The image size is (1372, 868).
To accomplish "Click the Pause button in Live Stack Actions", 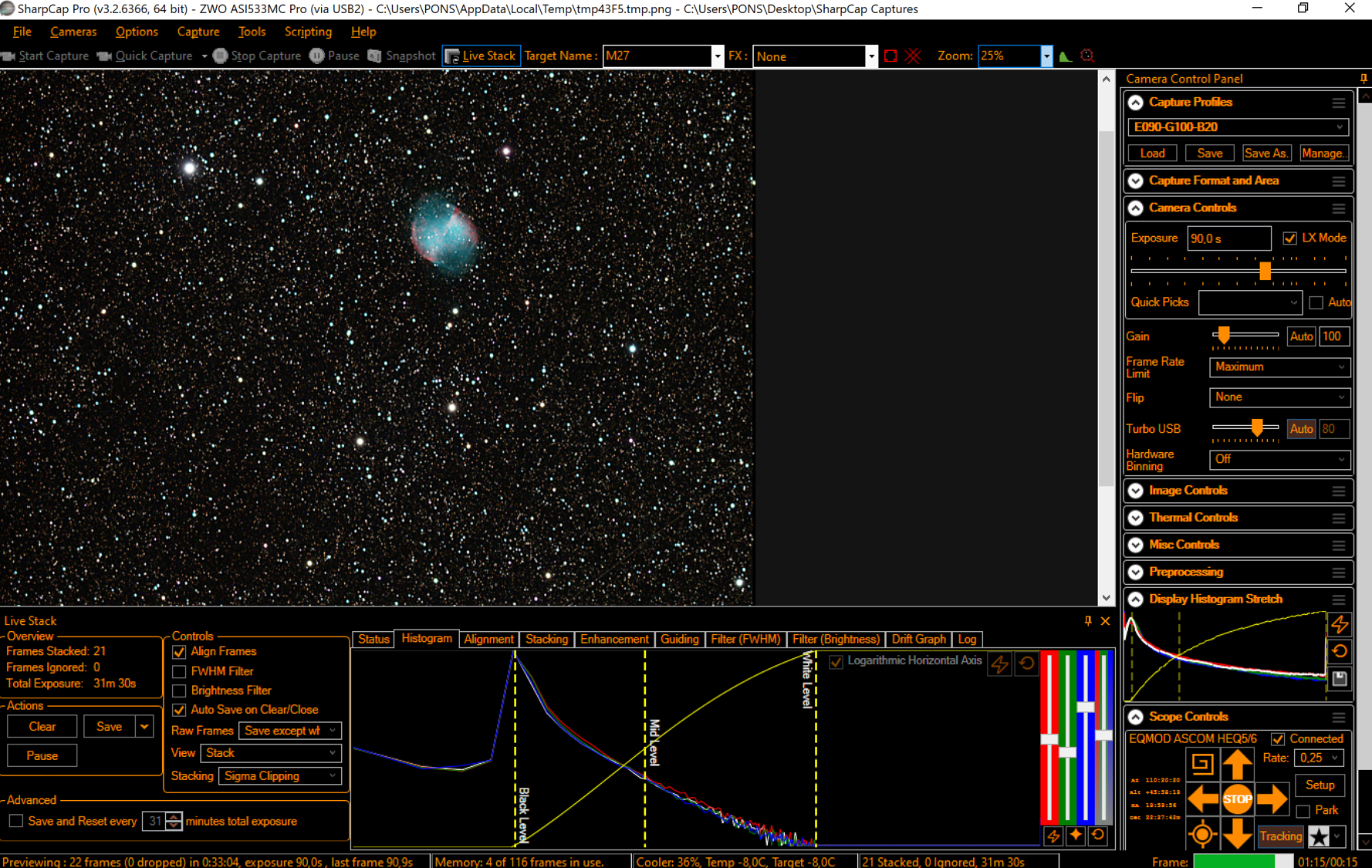I will [x=42, y=756].
